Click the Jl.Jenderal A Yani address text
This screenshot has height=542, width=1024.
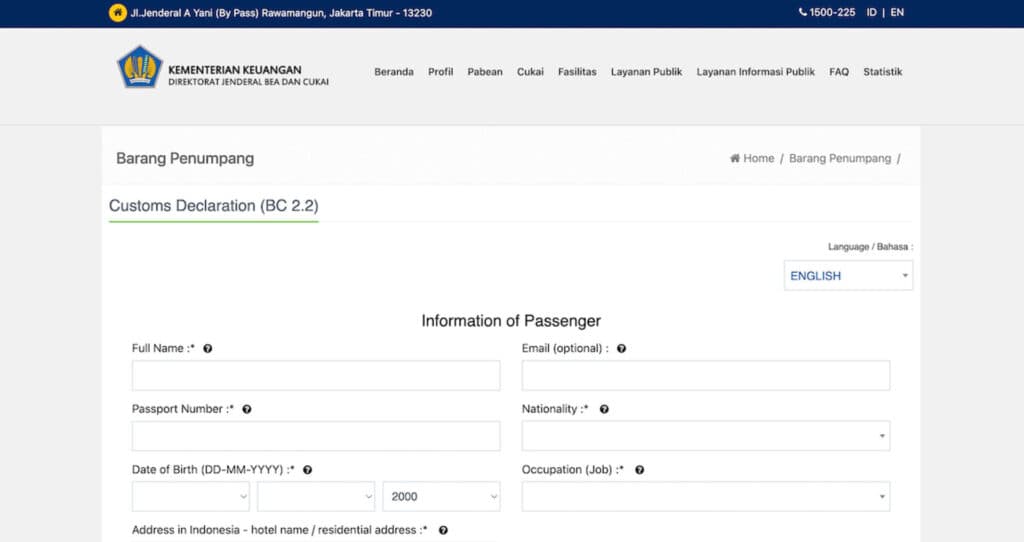281,12
